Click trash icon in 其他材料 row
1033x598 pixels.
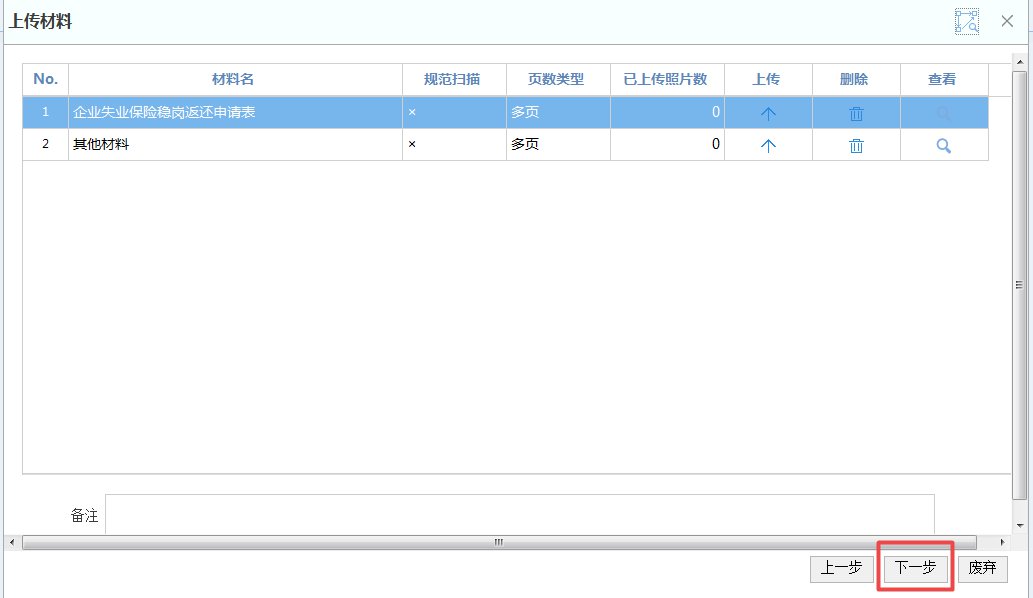click(x=856, y=145)
